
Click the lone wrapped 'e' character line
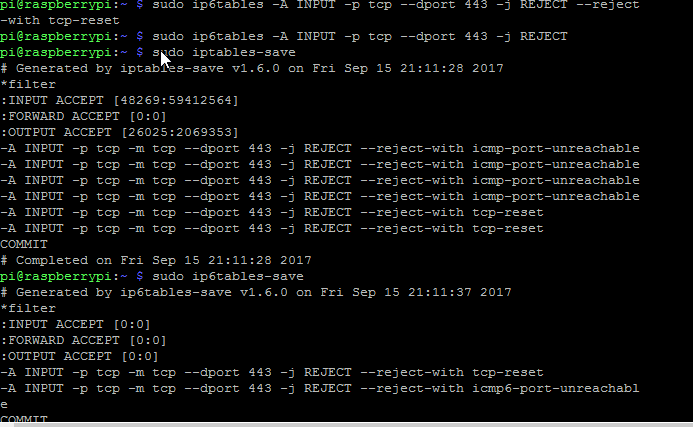tap(5, 404)
